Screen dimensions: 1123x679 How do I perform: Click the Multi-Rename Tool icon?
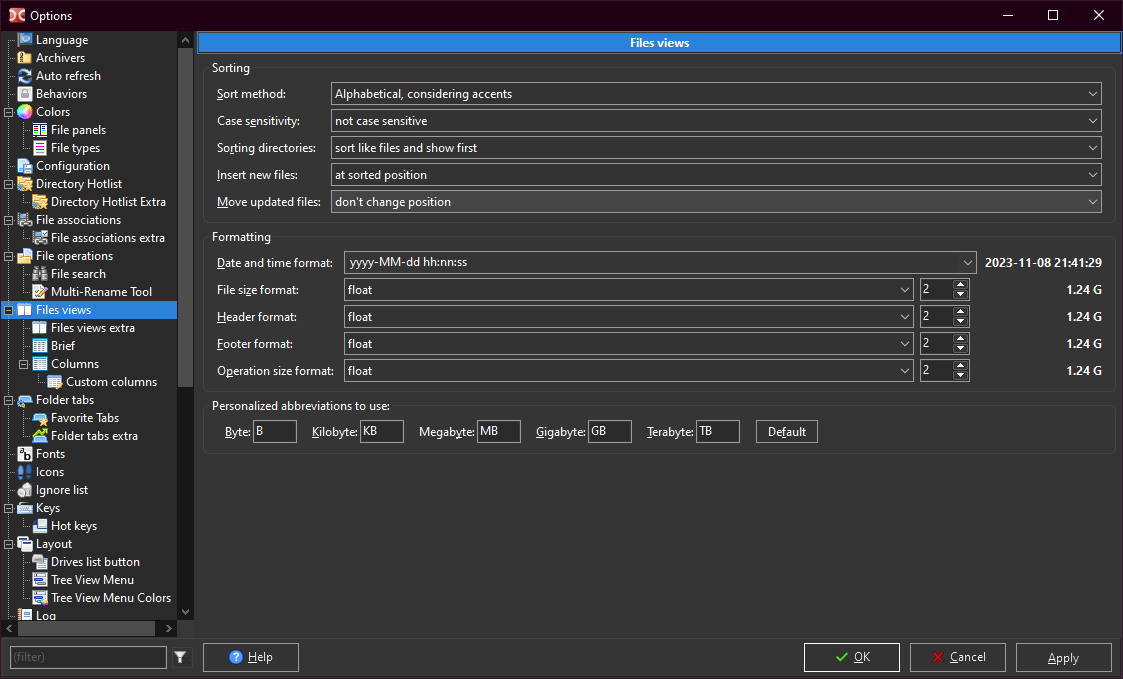[40, 292]
